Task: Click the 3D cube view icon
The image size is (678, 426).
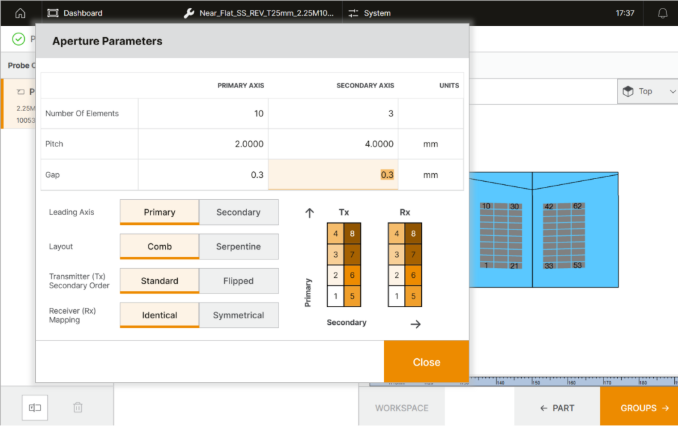Action: [627, 91]
